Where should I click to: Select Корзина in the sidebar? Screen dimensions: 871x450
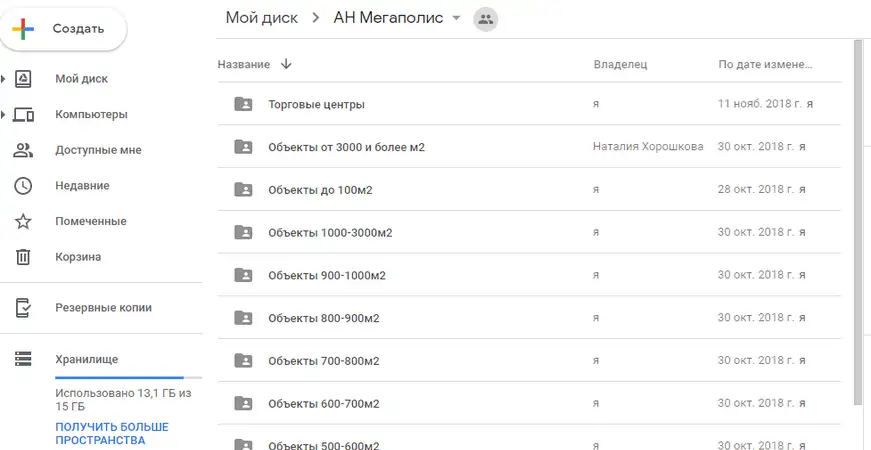tap(78, 257)
